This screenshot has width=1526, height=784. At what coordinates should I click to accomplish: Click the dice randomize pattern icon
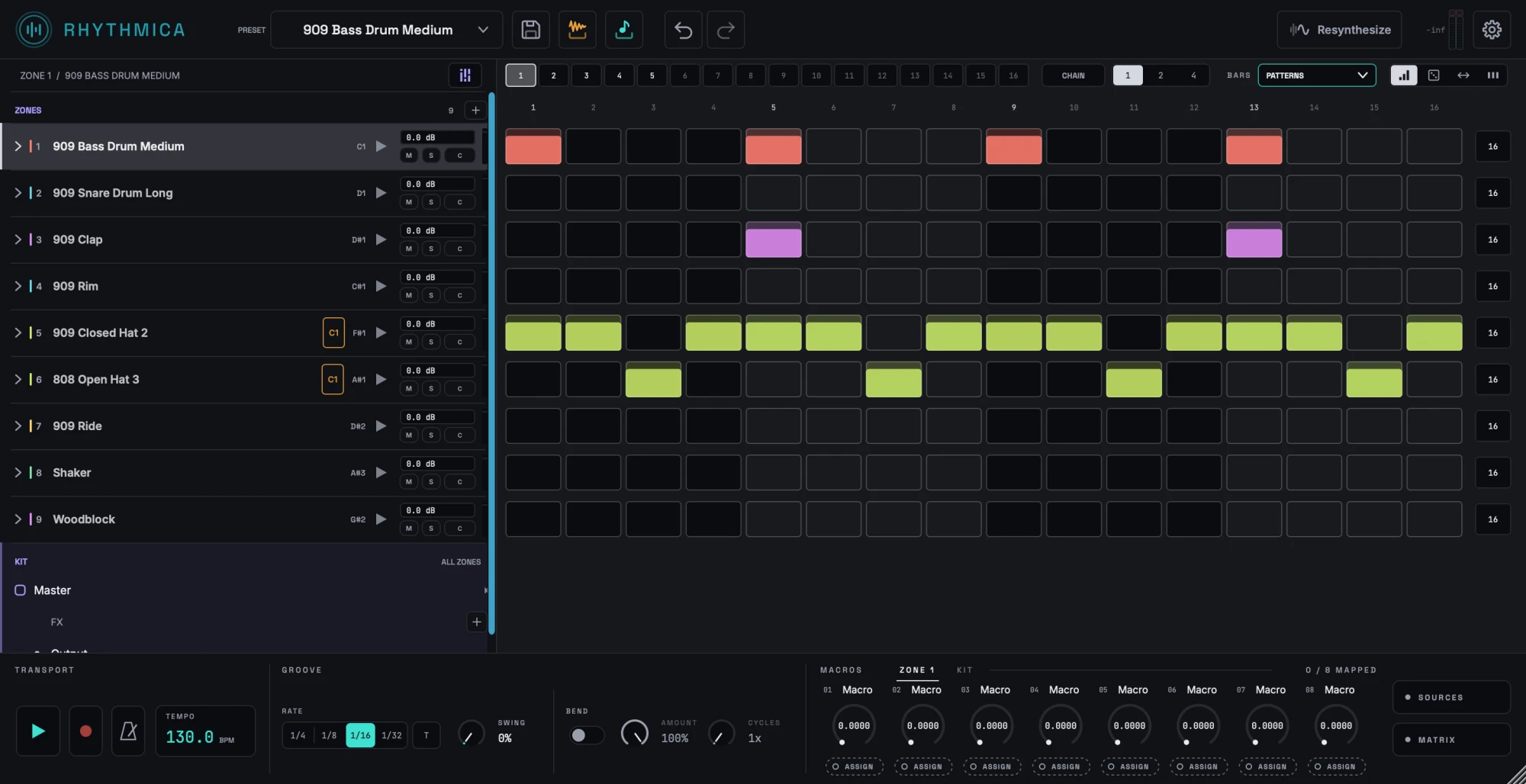coord(1434,76)
